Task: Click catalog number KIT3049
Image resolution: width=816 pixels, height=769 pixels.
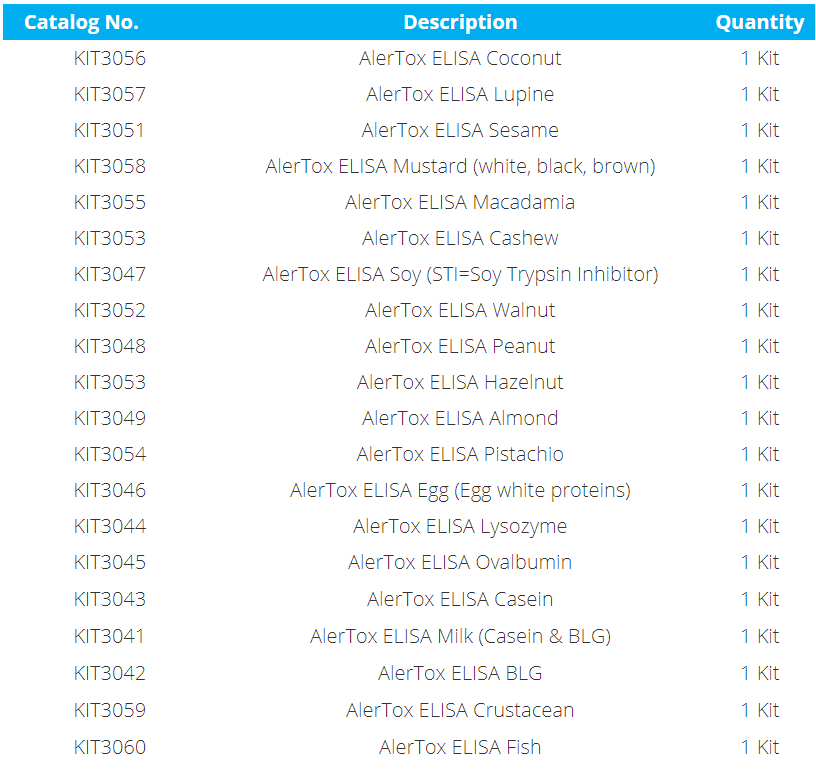Action: 109,418
